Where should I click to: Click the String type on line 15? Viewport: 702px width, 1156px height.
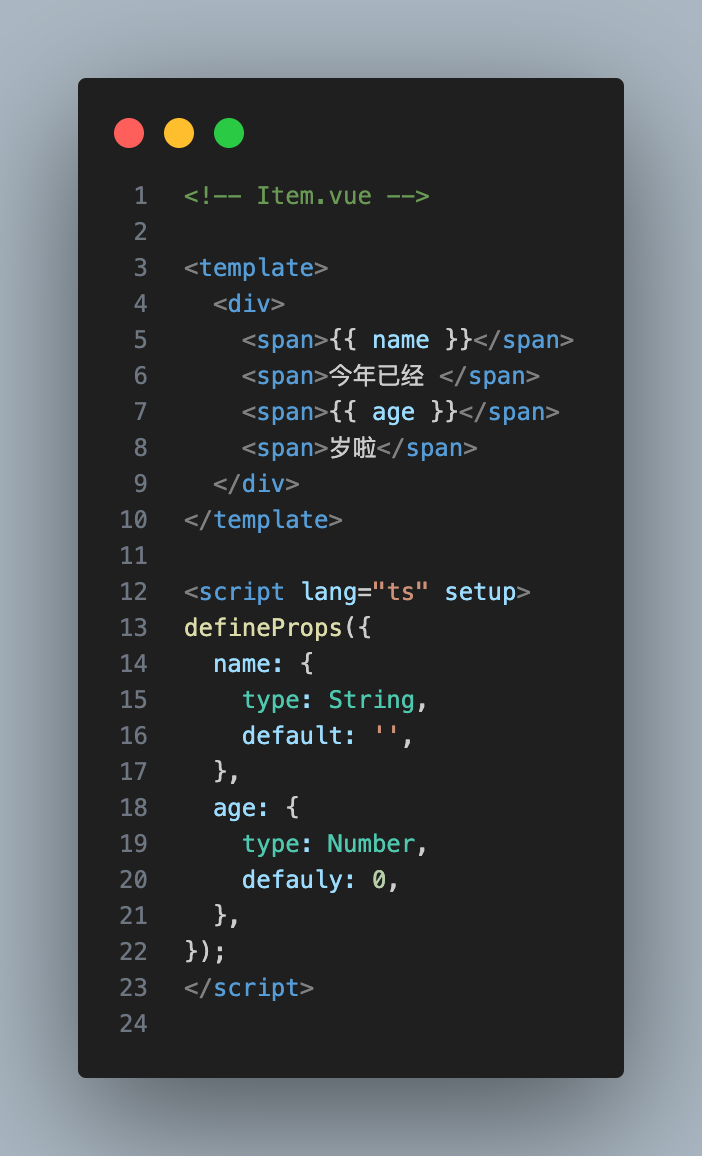click(371, 700)
